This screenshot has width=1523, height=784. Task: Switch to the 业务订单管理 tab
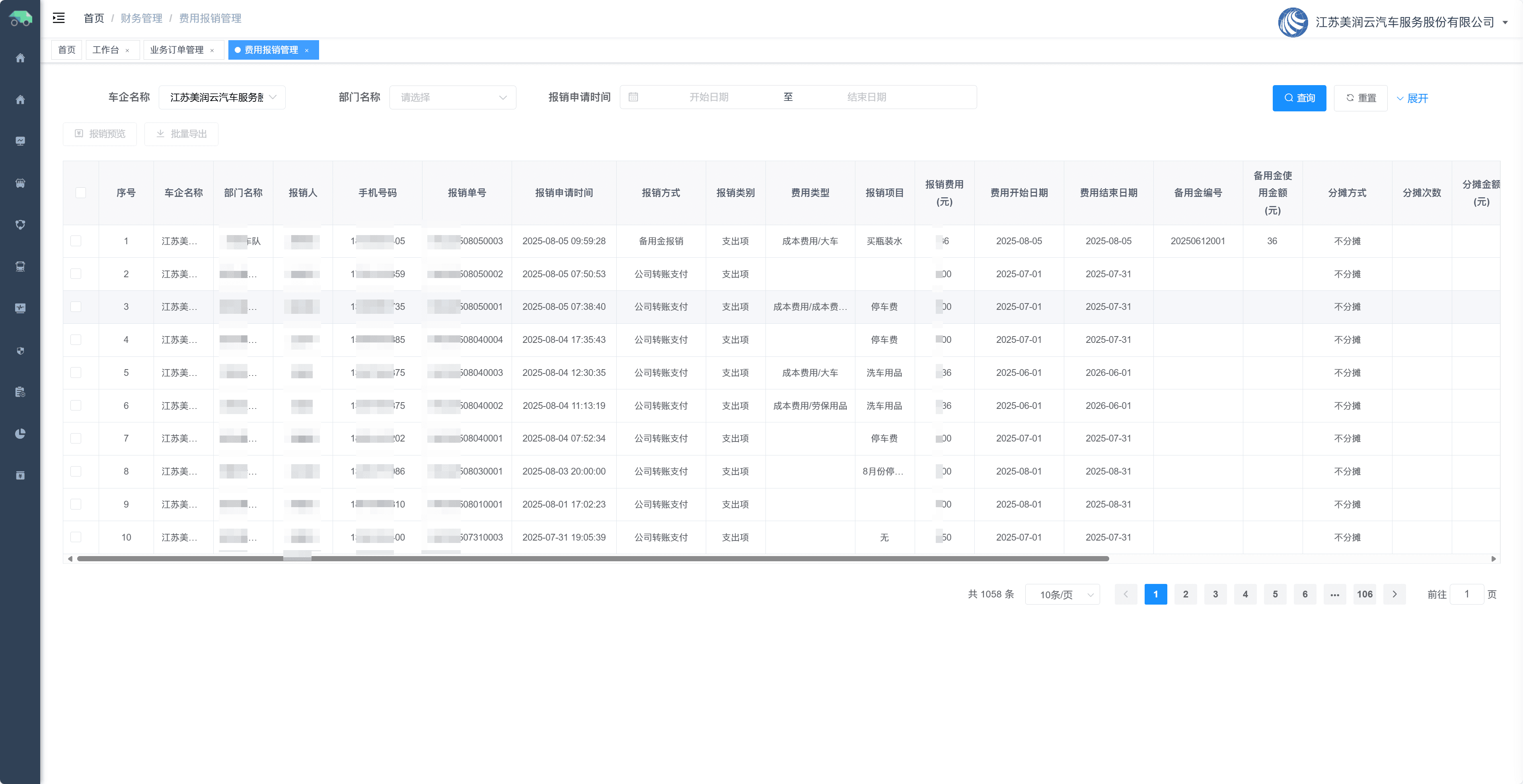pyautogui.click(x=177, y=50)
